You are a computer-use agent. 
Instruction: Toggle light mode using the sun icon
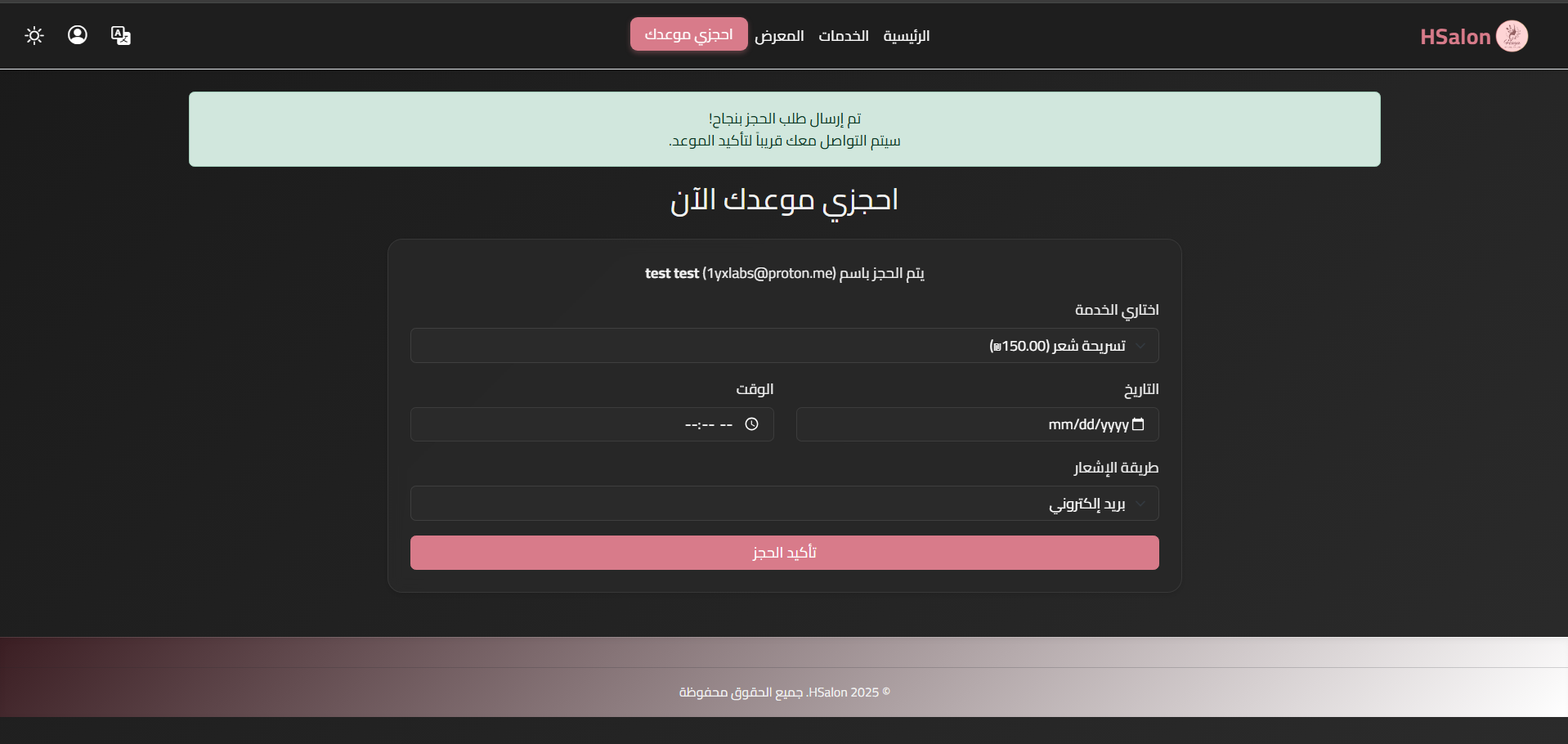click(34, 35)
